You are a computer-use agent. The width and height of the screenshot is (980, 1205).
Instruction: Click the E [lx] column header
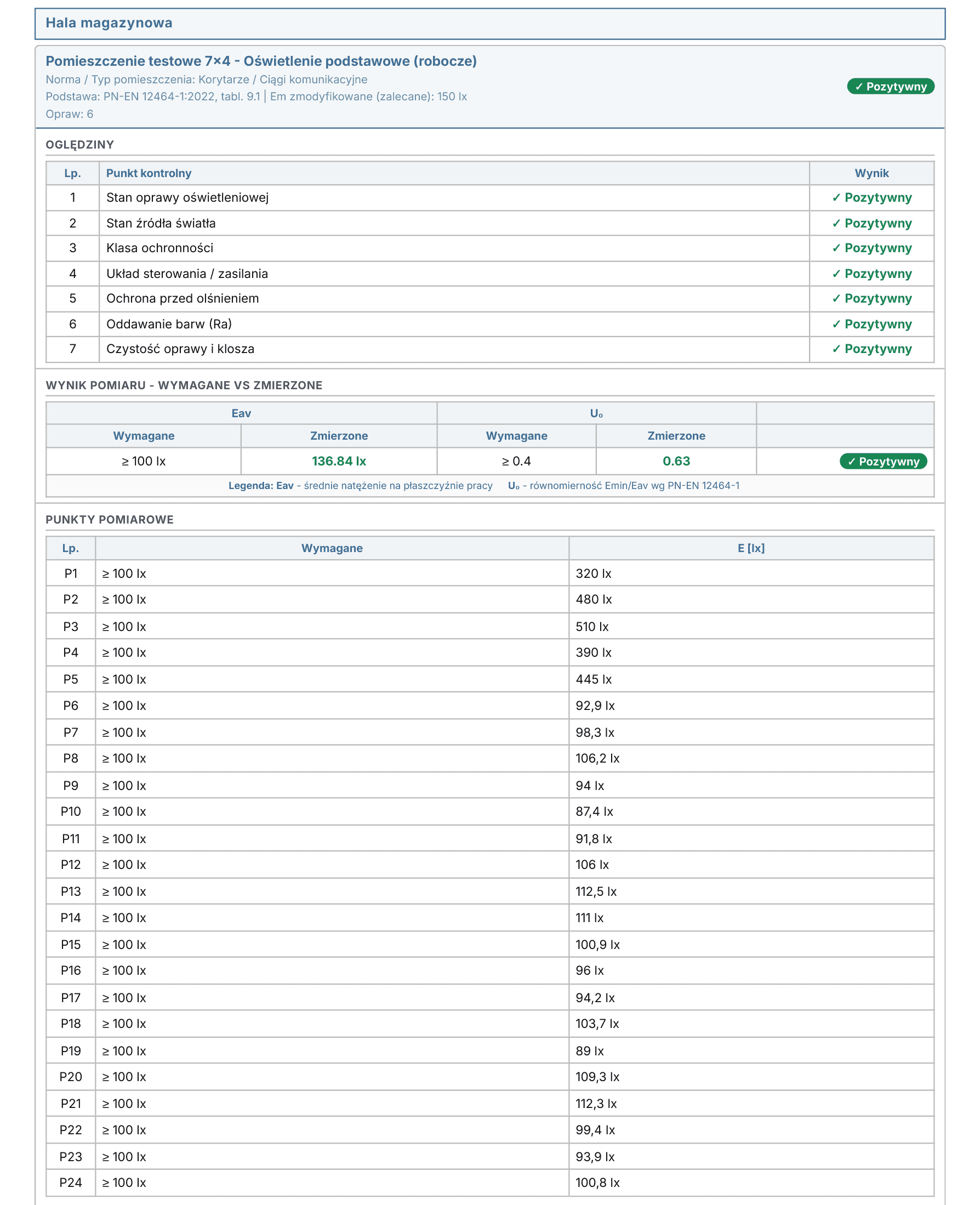751,548
